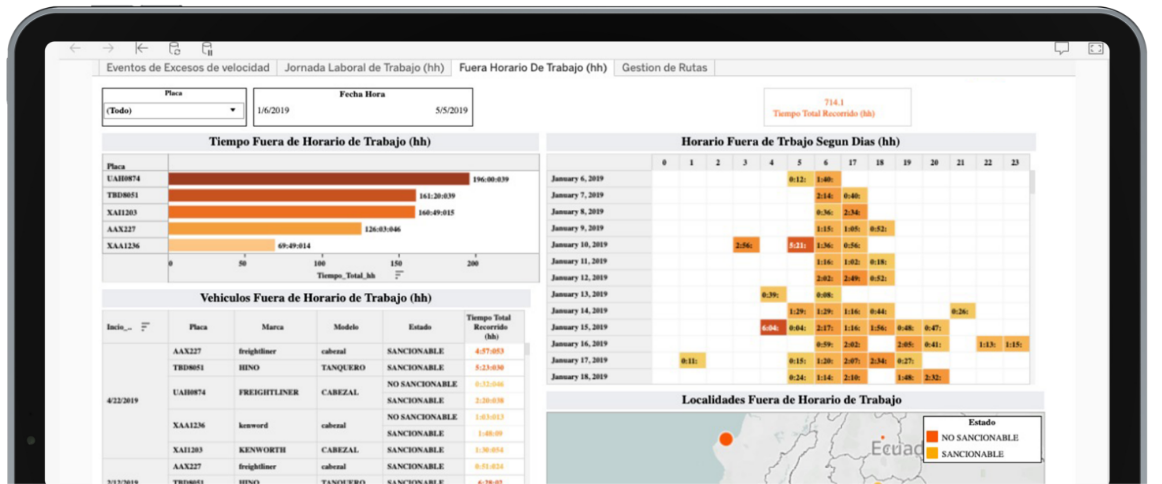Click sort icon beside Incio column header
The height and width of the screenshot is (484, 1162).
pyautogui.click(x=146, y=326)
